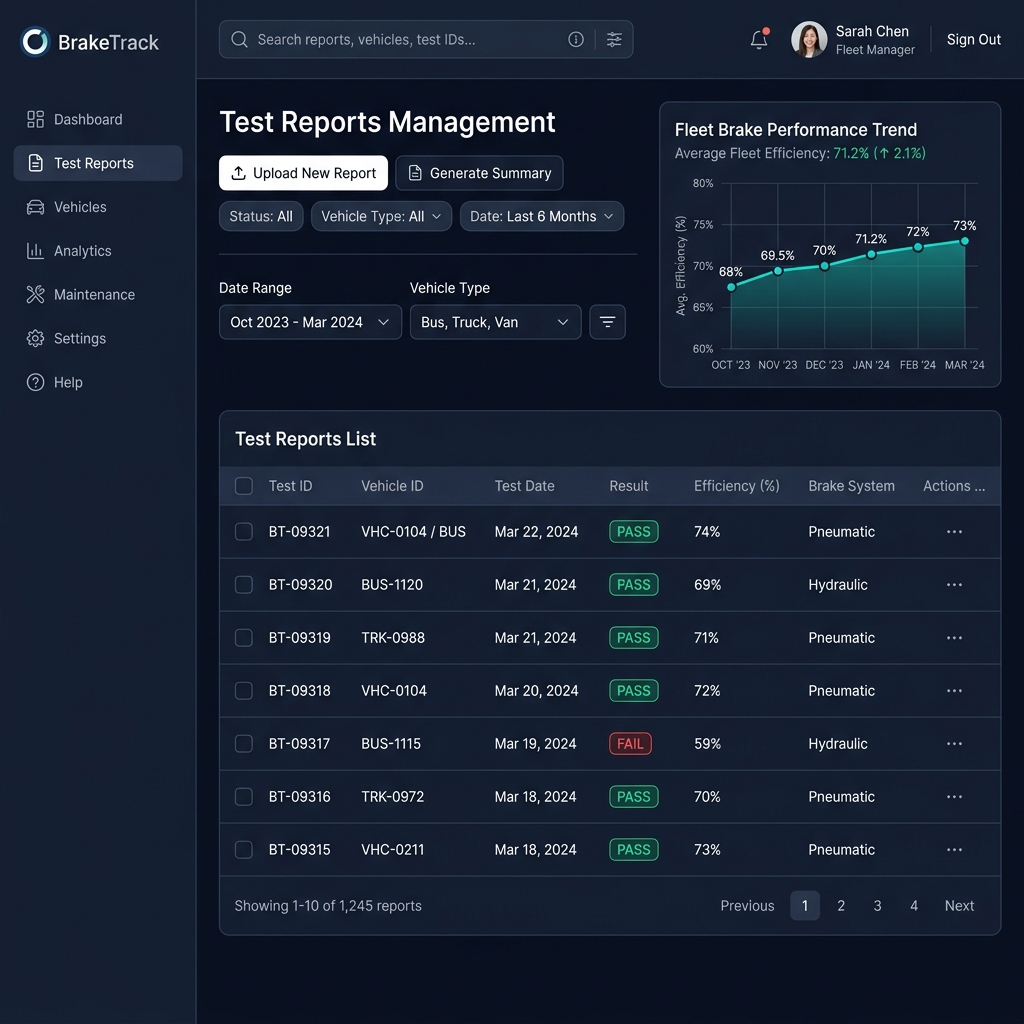Click the Vehicles car icon
Viewport: 1024px width, 1024px height.
click(x=35, y=207)
